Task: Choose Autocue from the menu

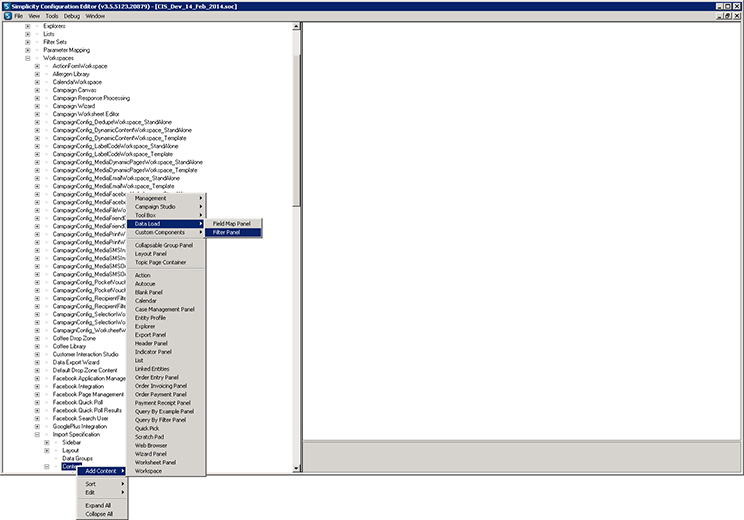Action: (166, 284)
